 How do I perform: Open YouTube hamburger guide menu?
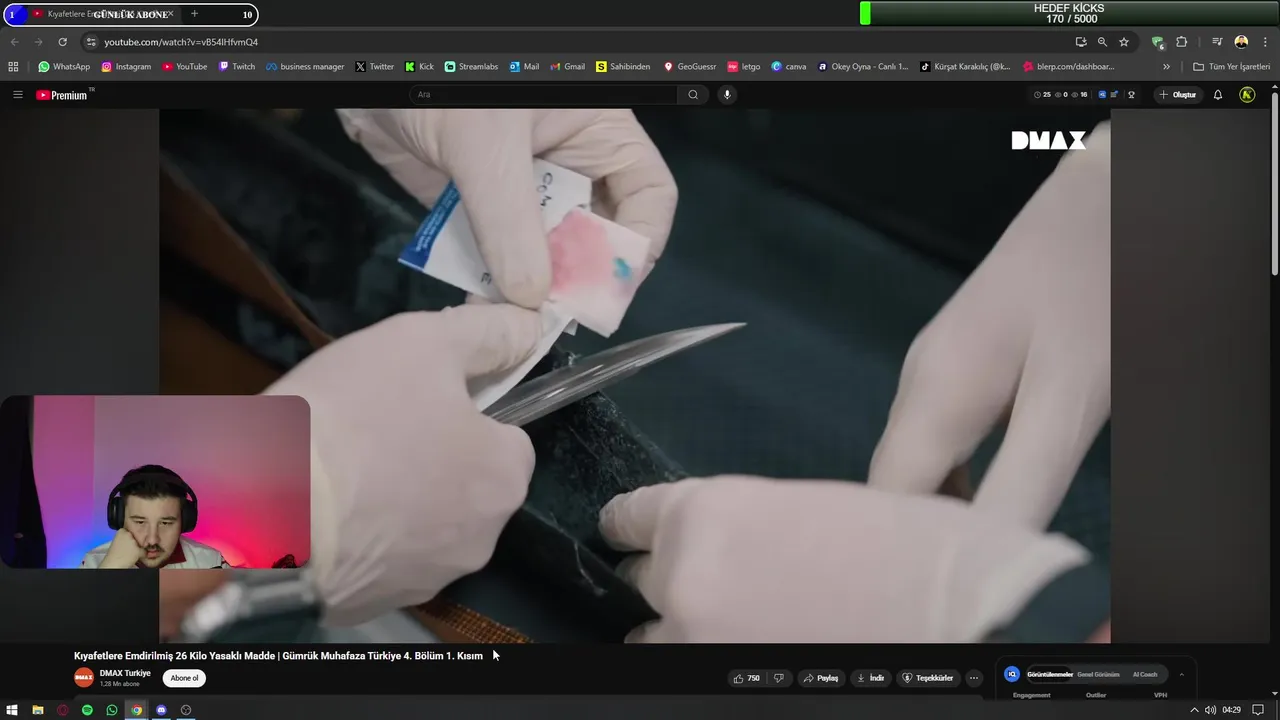tap(17, 95)
